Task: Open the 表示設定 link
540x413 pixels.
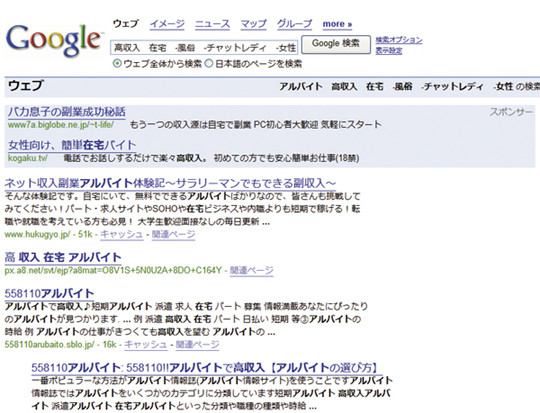Action: pyautogui.click(x=389, y=51)
